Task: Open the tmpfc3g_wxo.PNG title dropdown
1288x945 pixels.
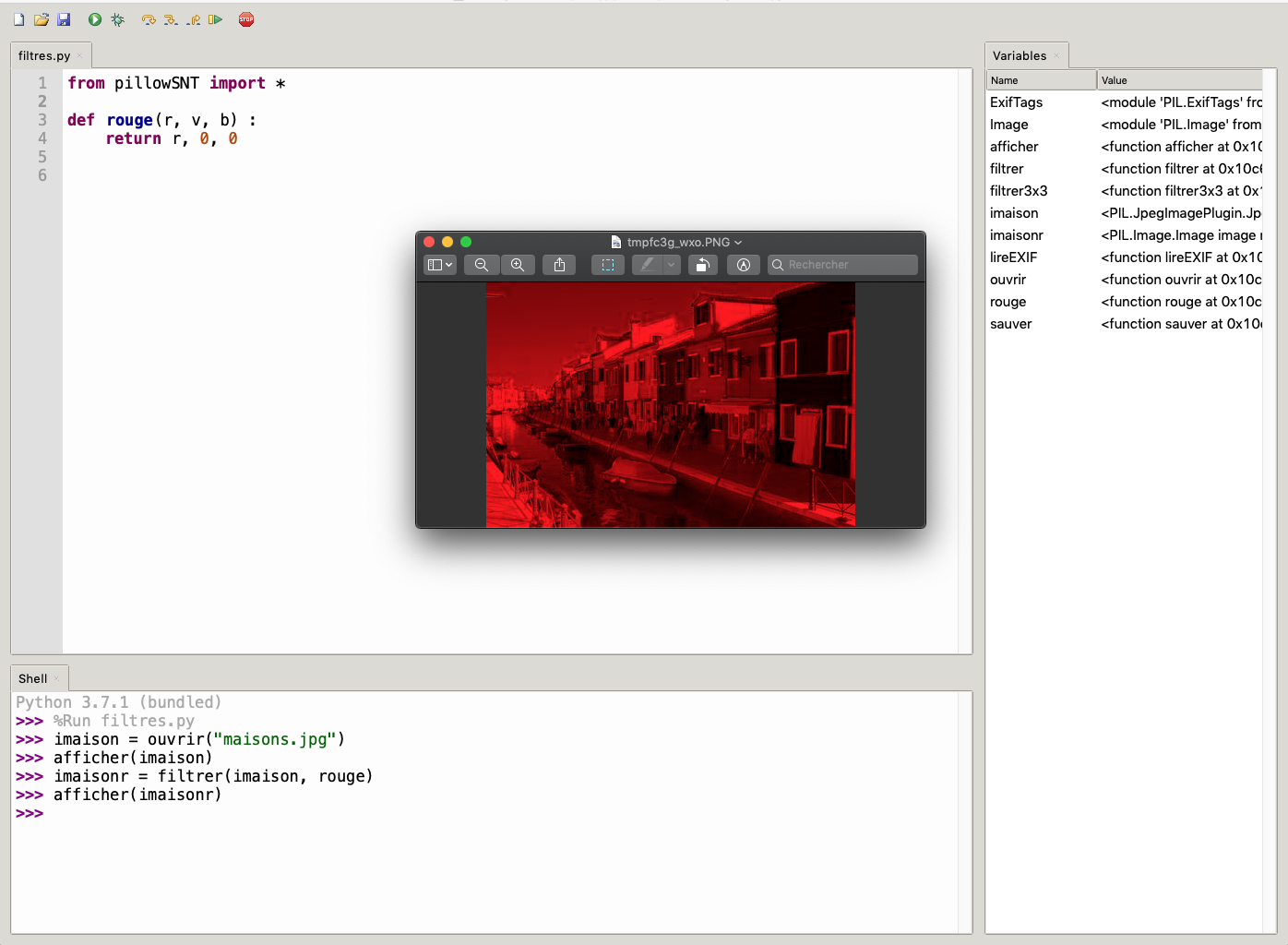Action: (678, 242)
